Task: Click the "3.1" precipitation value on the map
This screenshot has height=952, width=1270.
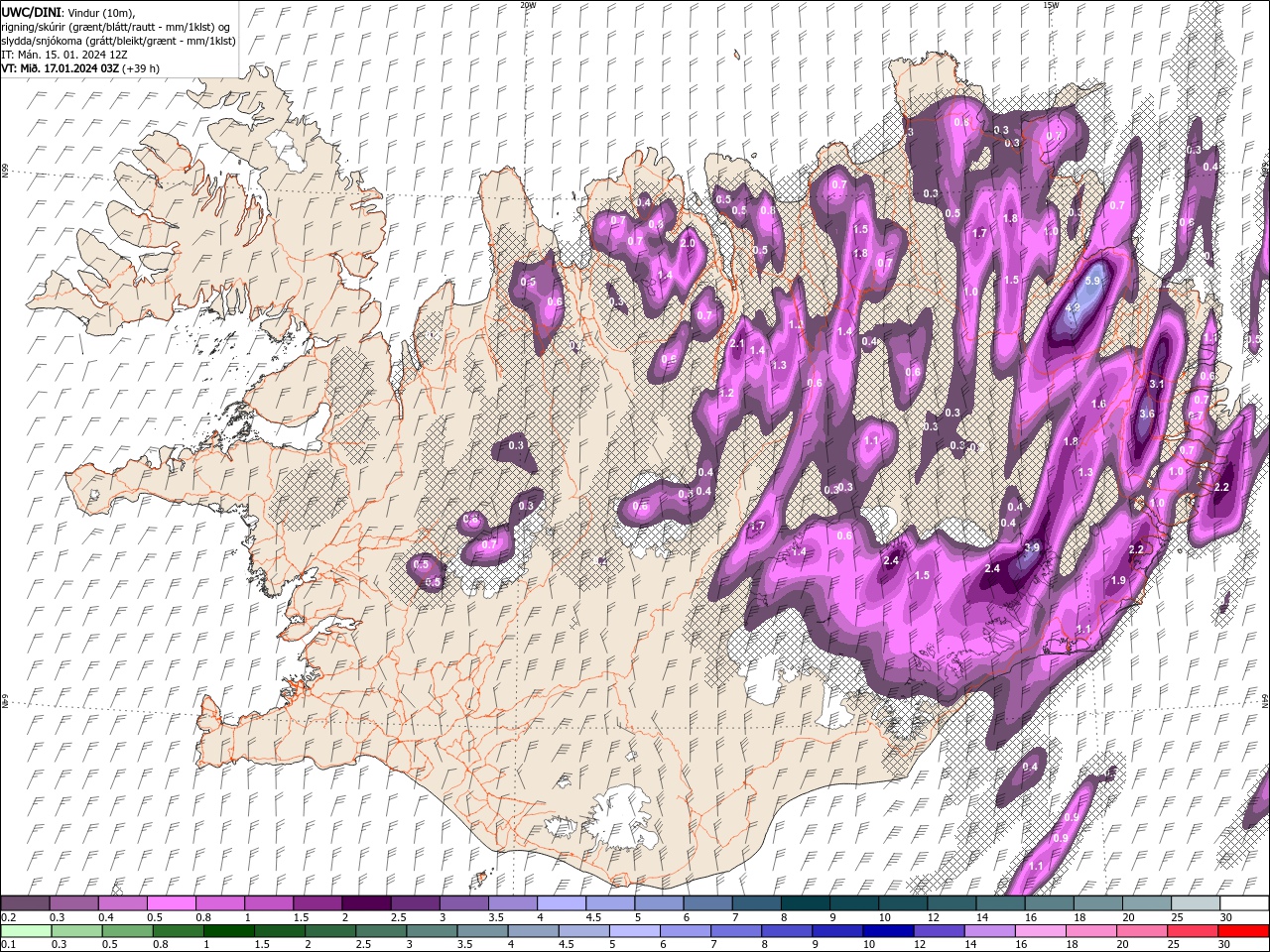Action: 1156,384
